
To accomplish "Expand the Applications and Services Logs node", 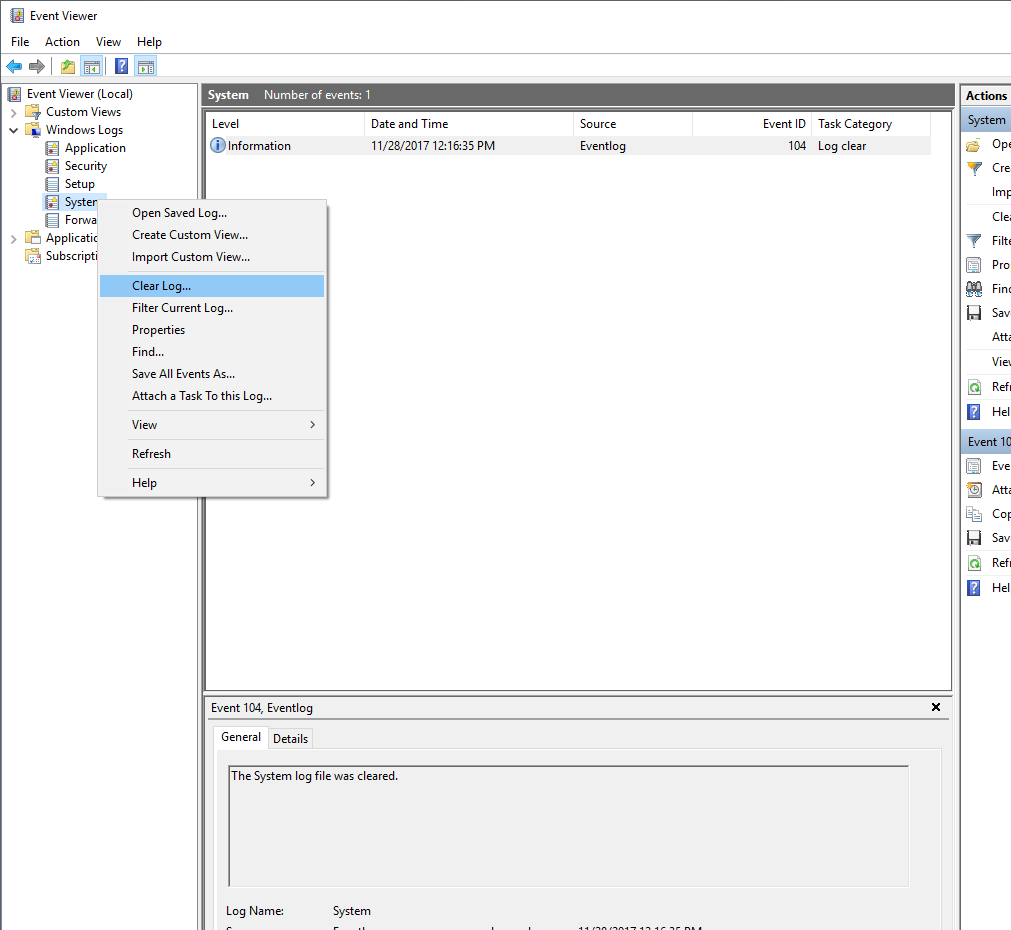I will [x=14, y=239].
